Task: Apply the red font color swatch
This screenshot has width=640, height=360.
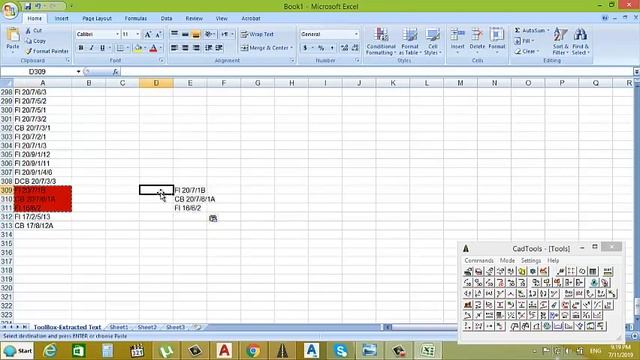Action: 153,48
